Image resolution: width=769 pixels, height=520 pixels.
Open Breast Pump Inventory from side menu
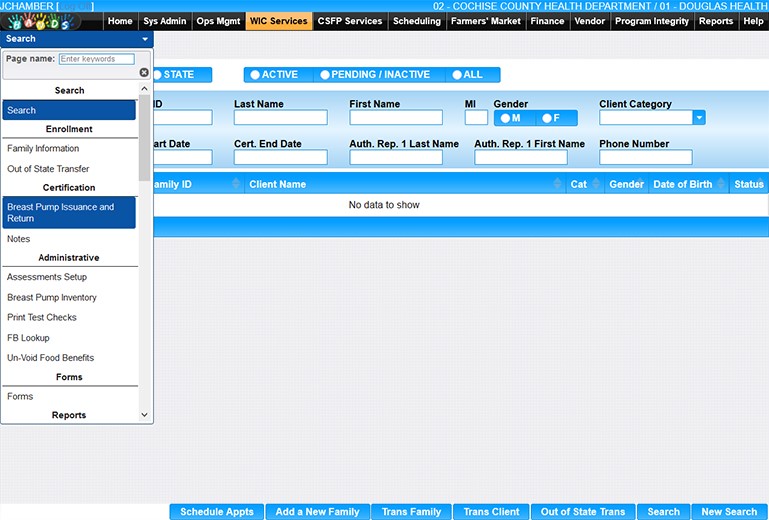pyautogui.click(x=52, y=298)
